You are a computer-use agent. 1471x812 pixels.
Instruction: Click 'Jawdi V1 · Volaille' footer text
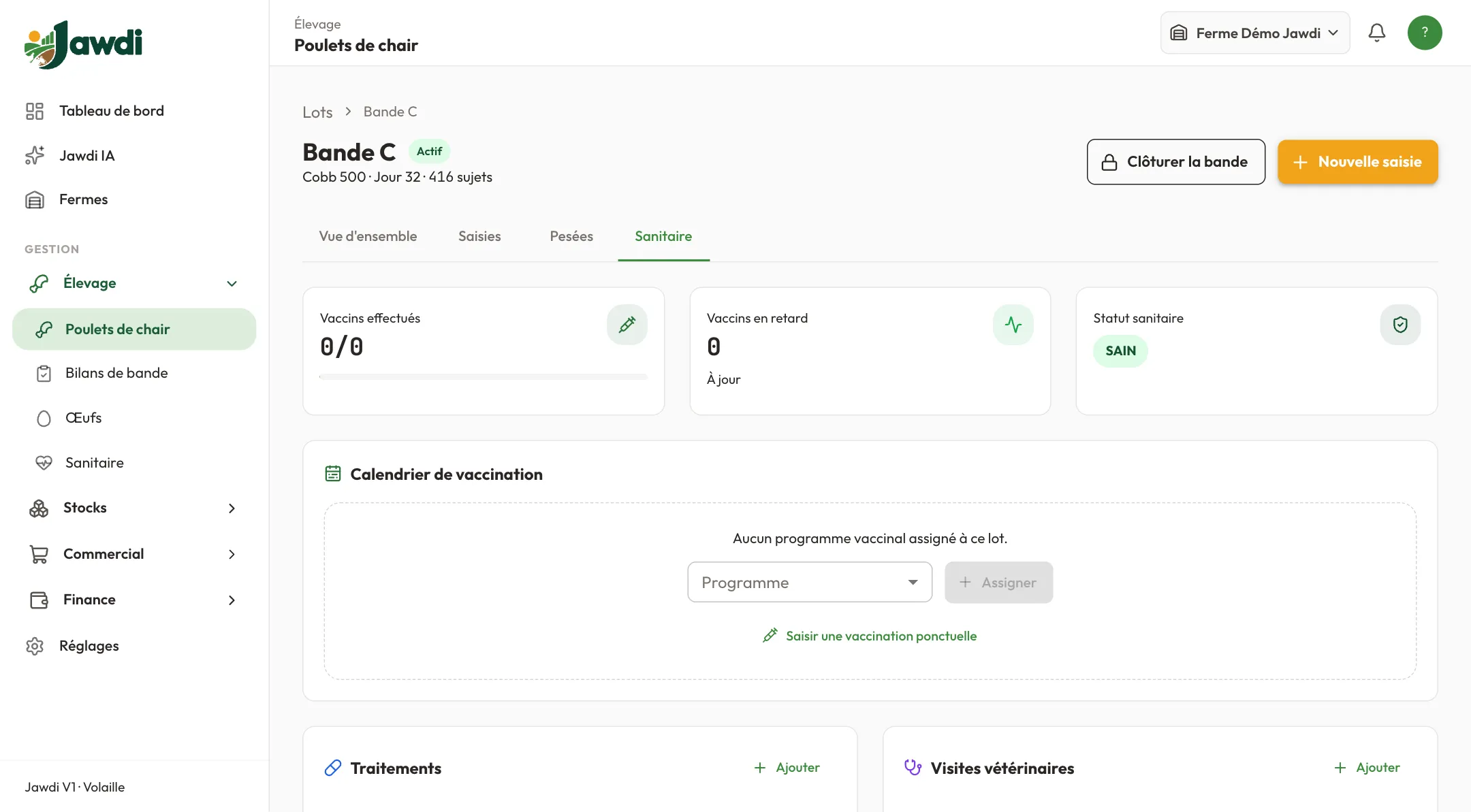click(75, 787)
